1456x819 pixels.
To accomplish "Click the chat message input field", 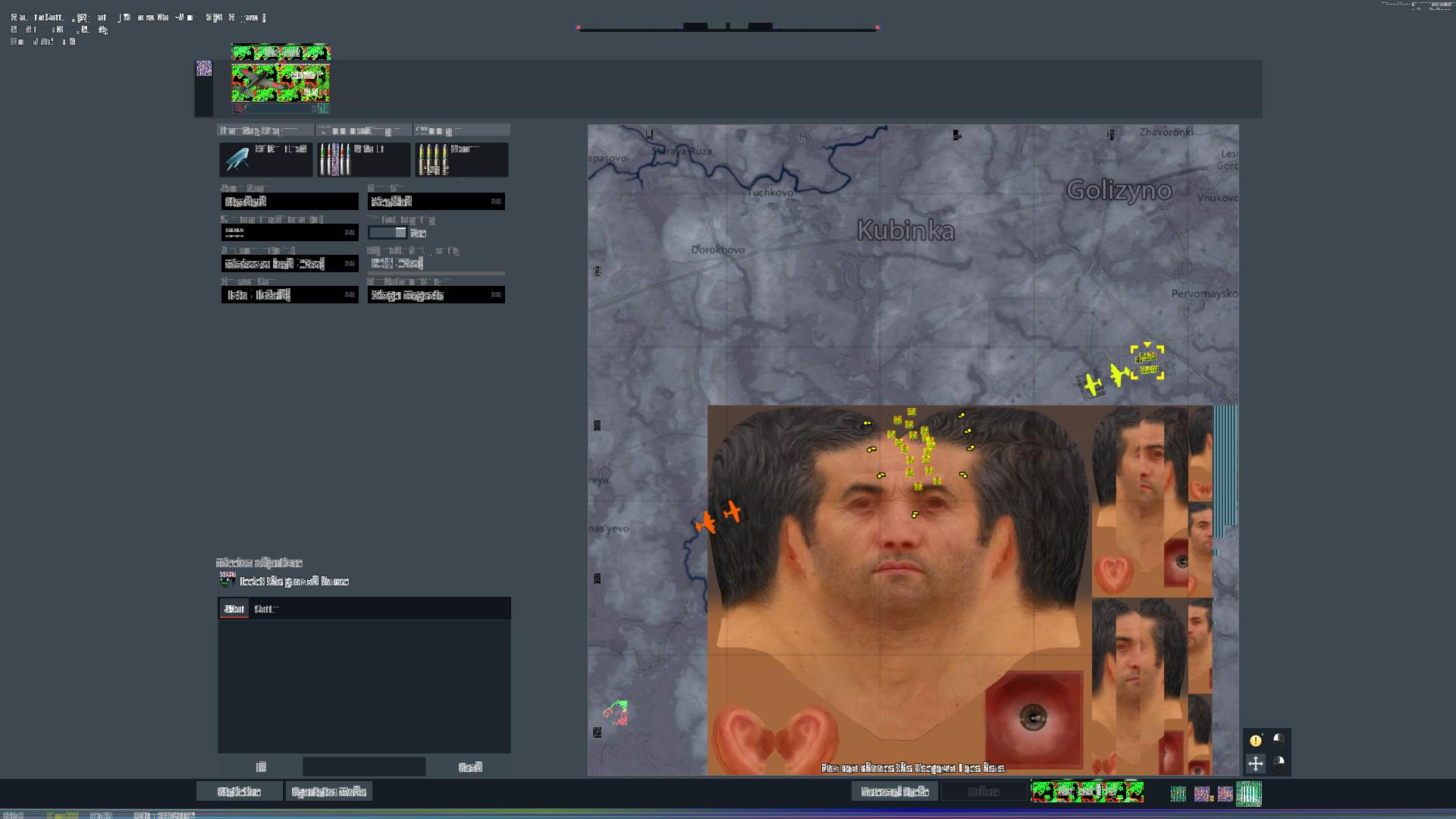I will (x=364, y=767).
